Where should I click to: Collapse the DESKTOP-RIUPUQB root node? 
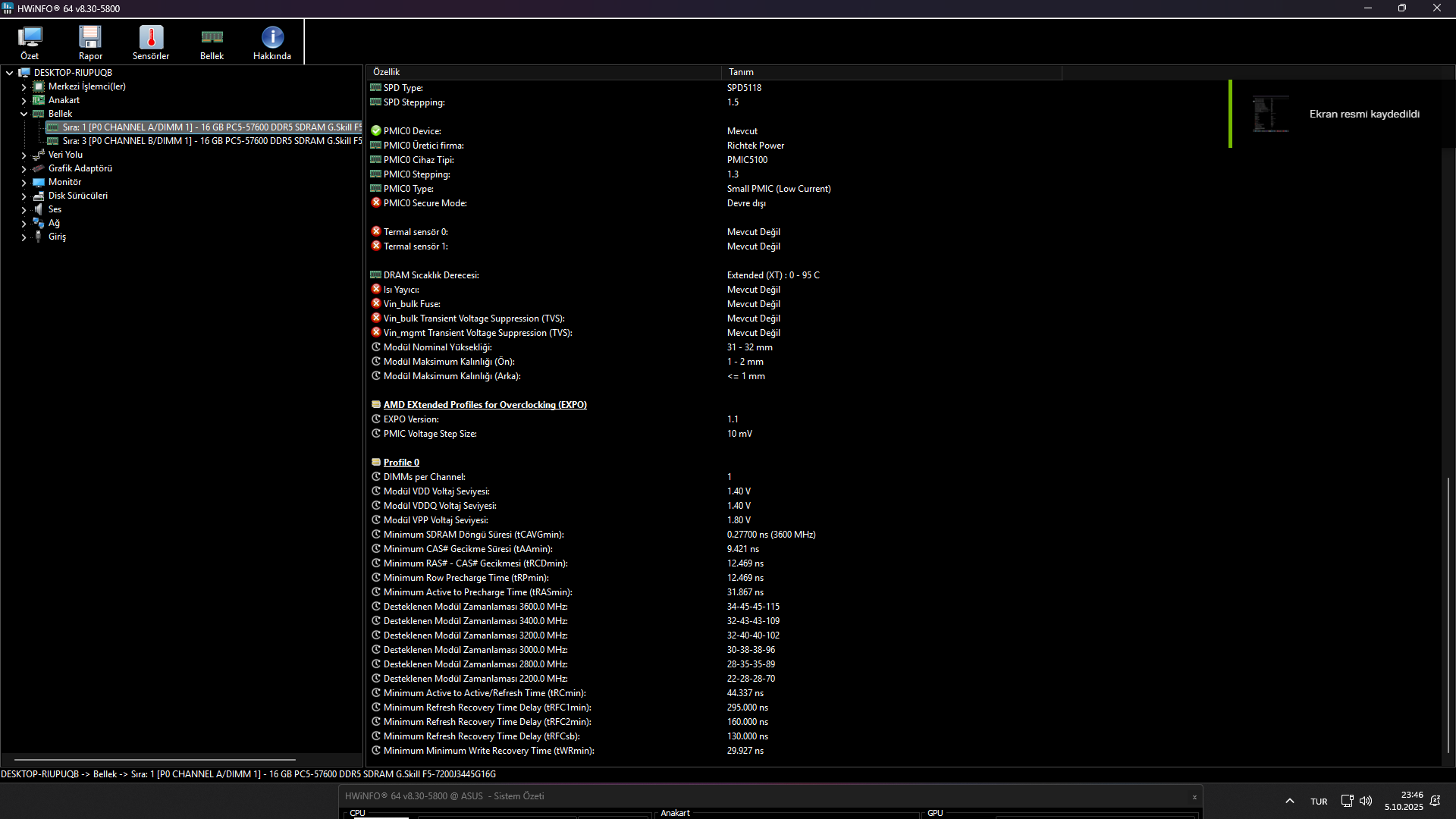[x=10, y=73]
